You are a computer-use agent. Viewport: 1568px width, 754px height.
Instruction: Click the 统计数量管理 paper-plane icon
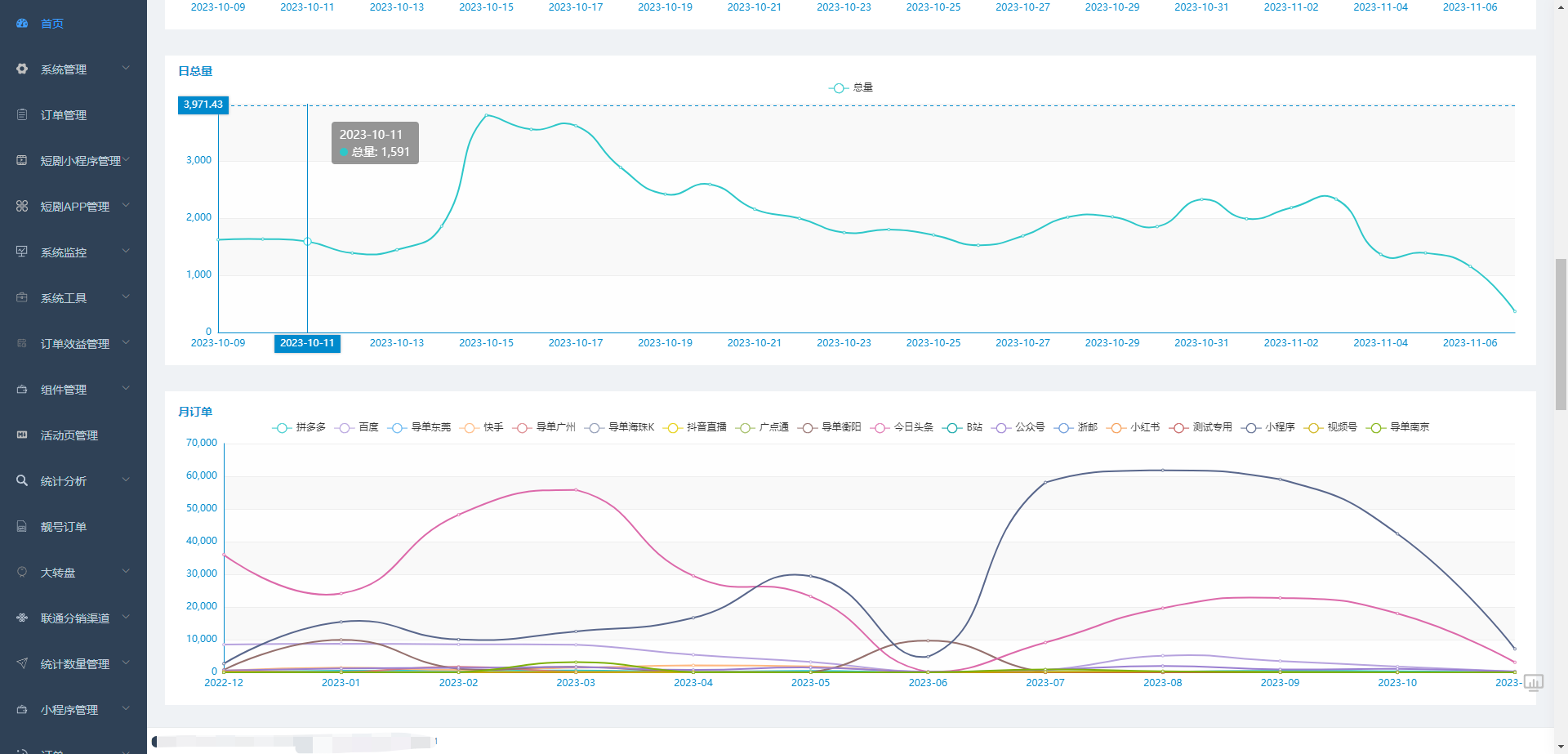(x=22, y=664)
